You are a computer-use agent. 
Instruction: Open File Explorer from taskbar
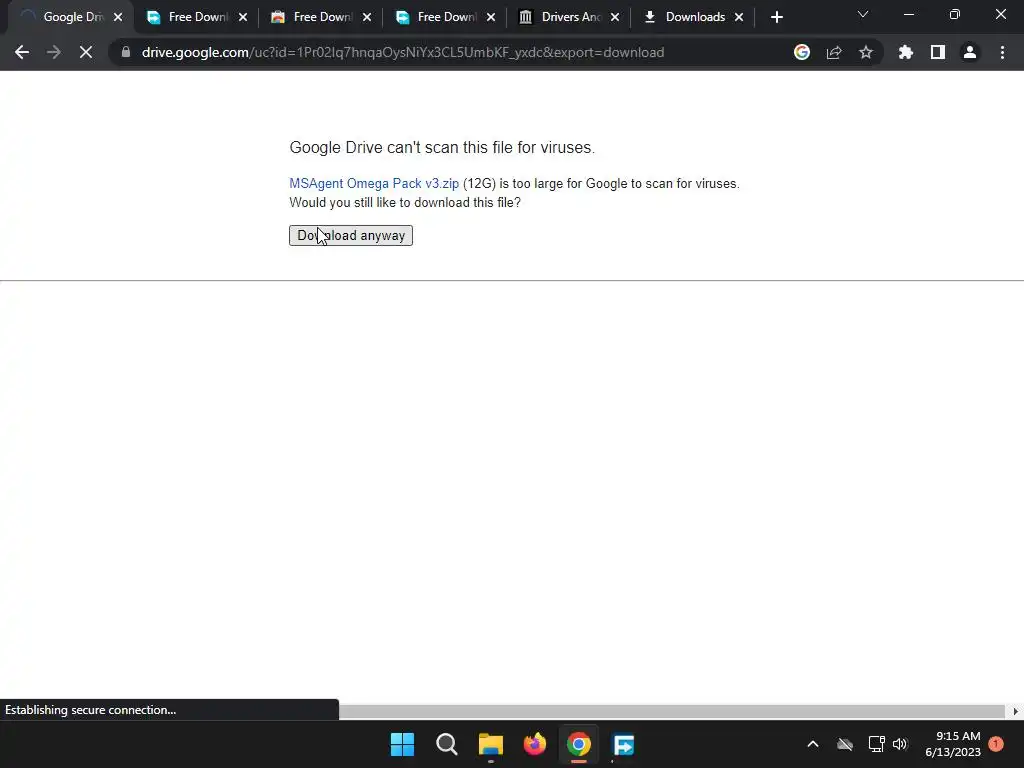490,744
